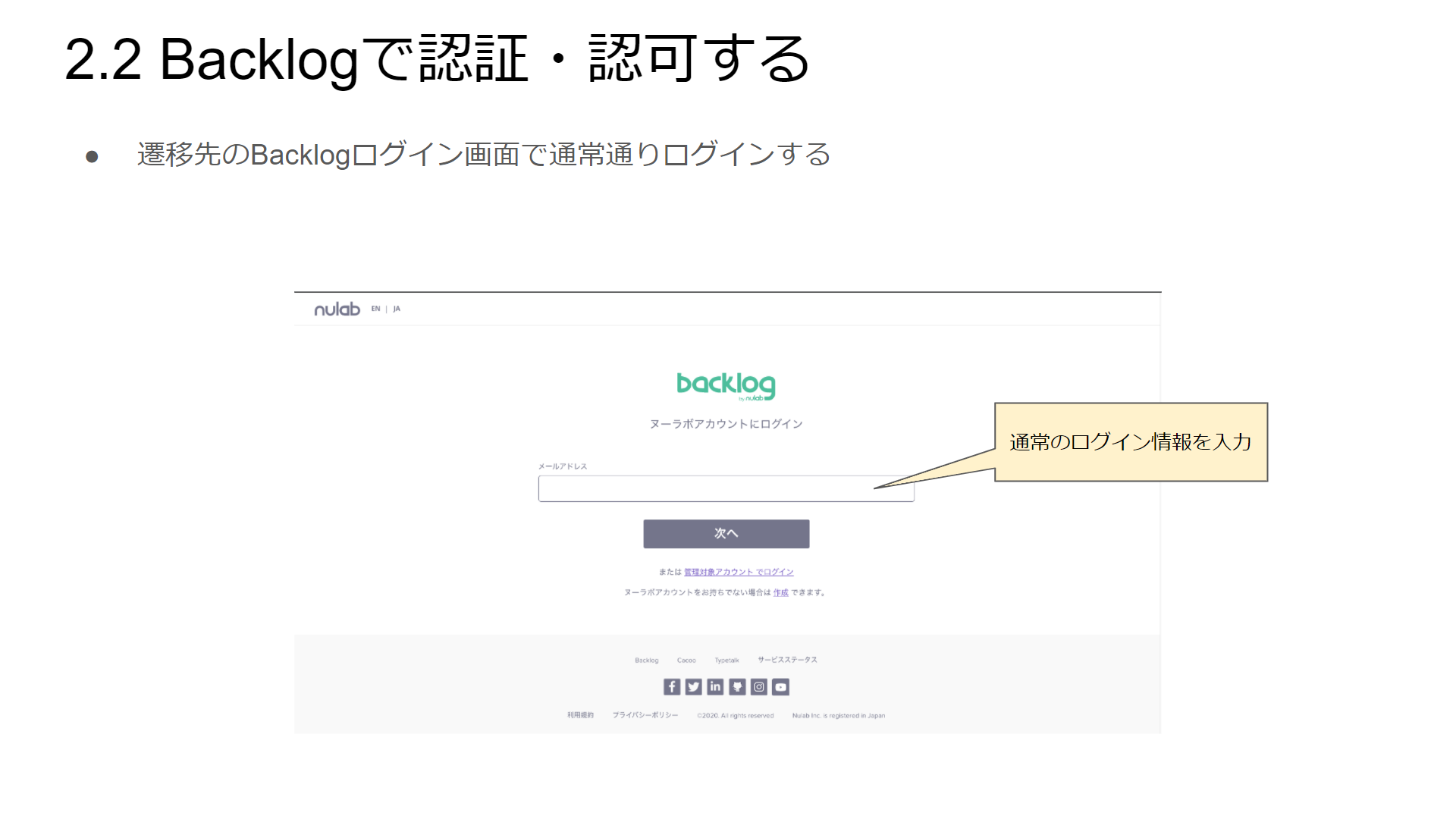Click the 次へ button
This screenshot has height=819, width=1456.
(x=726, y=534)
